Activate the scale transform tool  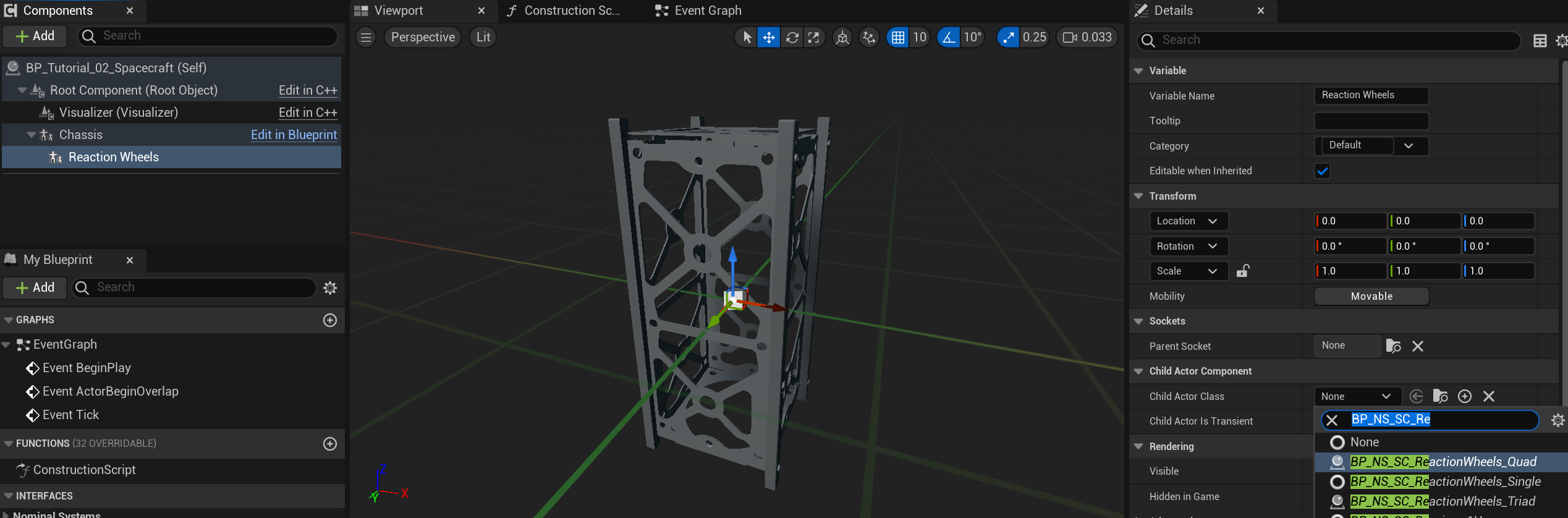tap(814, 38)
